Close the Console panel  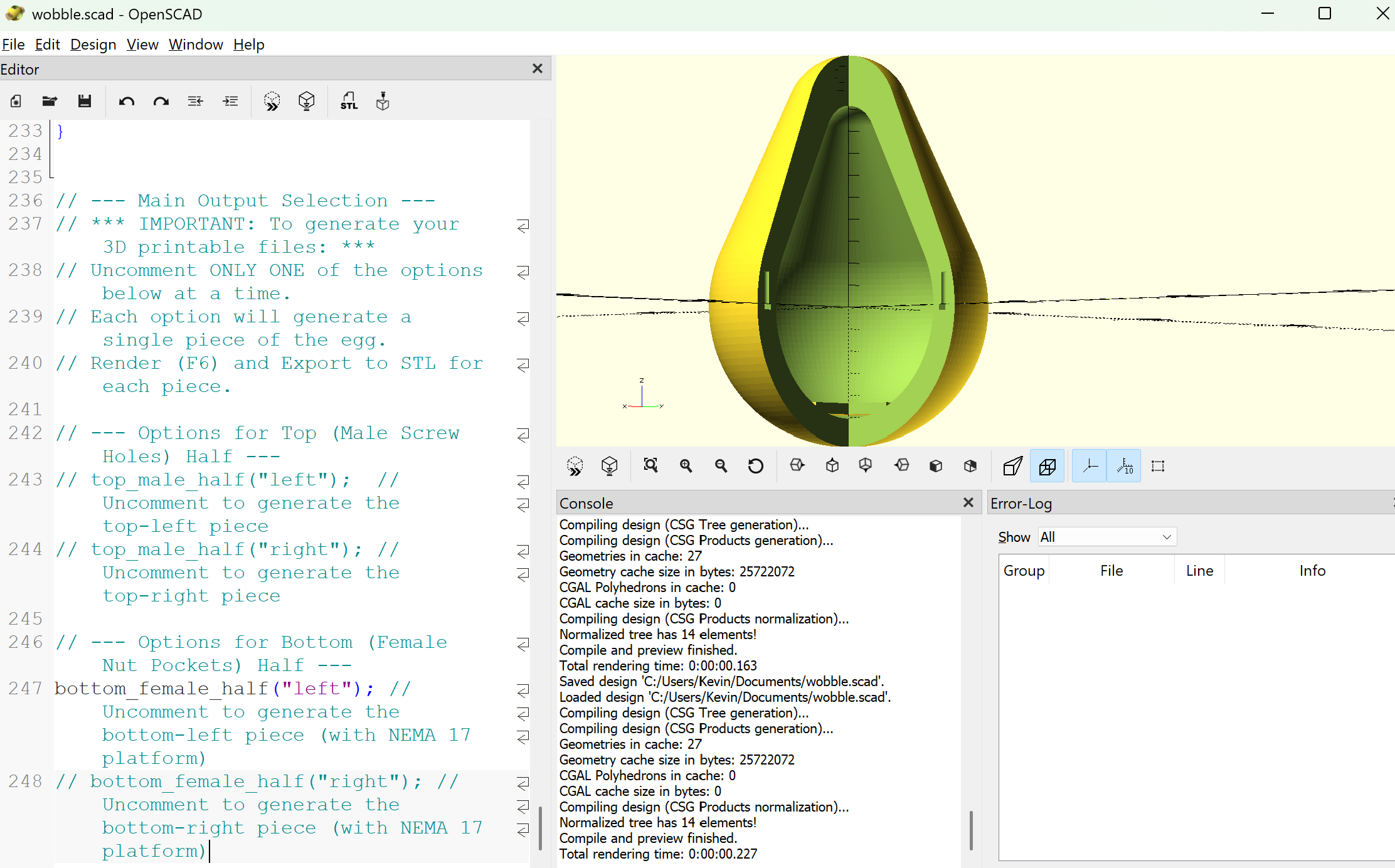968,503
